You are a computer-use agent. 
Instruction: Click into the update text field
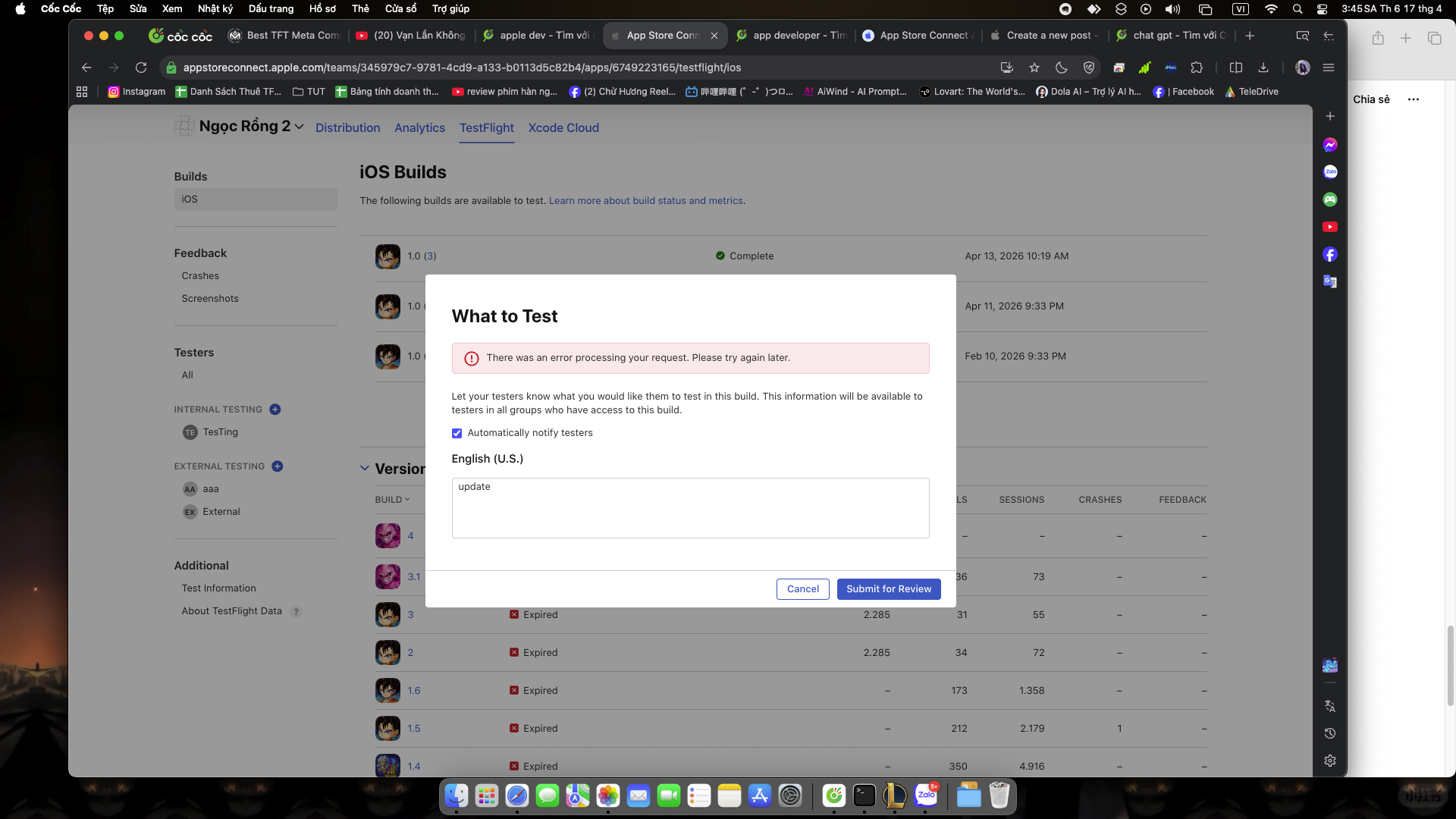690,508
